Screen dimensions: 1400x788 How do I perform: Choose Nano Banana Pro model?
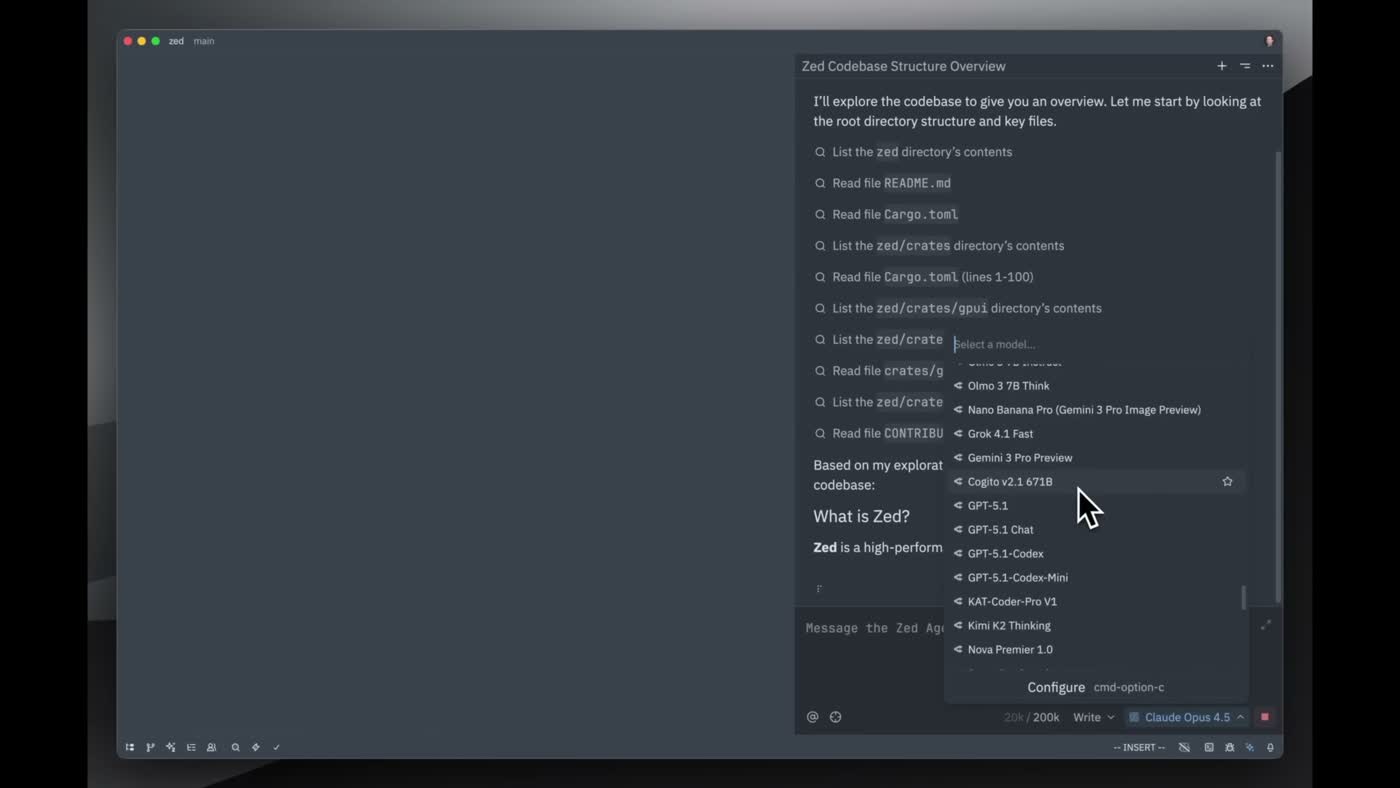tap(1096, 409)
